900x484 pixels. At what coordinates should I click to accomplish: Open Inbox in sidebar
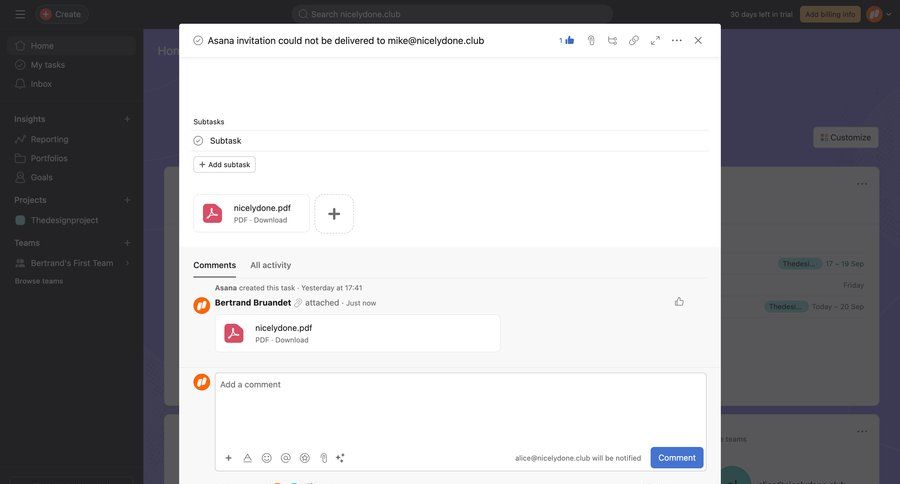click(x=71, y=84)
